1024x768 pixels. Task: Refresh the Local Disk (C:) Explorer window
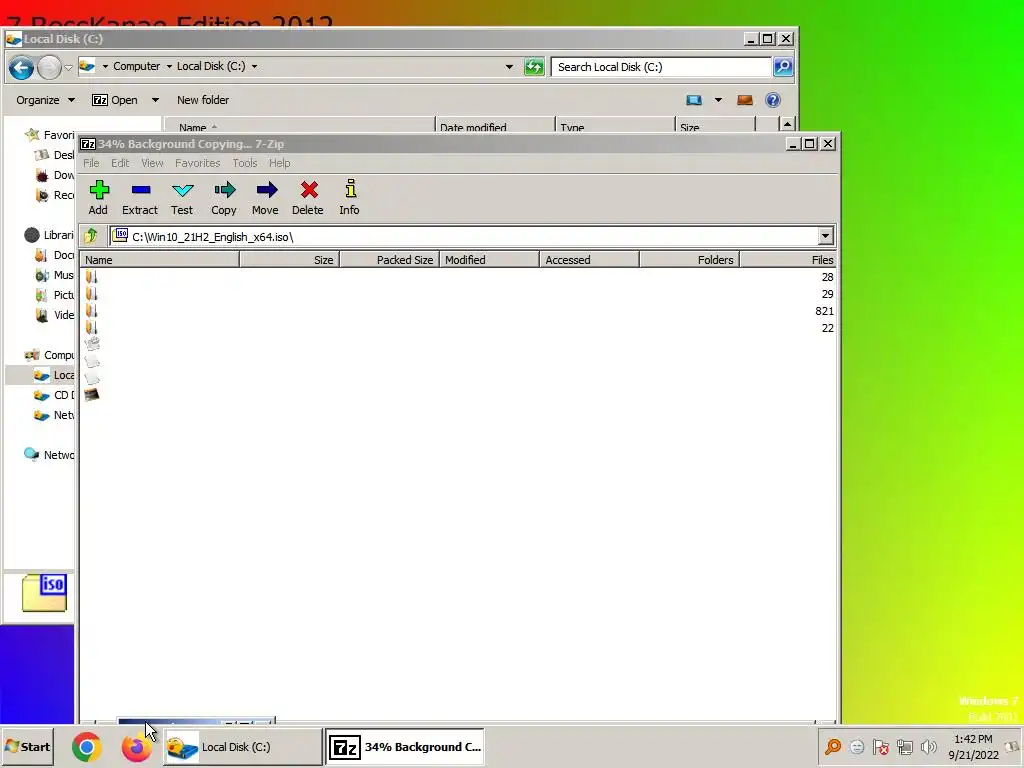[534, 67]
